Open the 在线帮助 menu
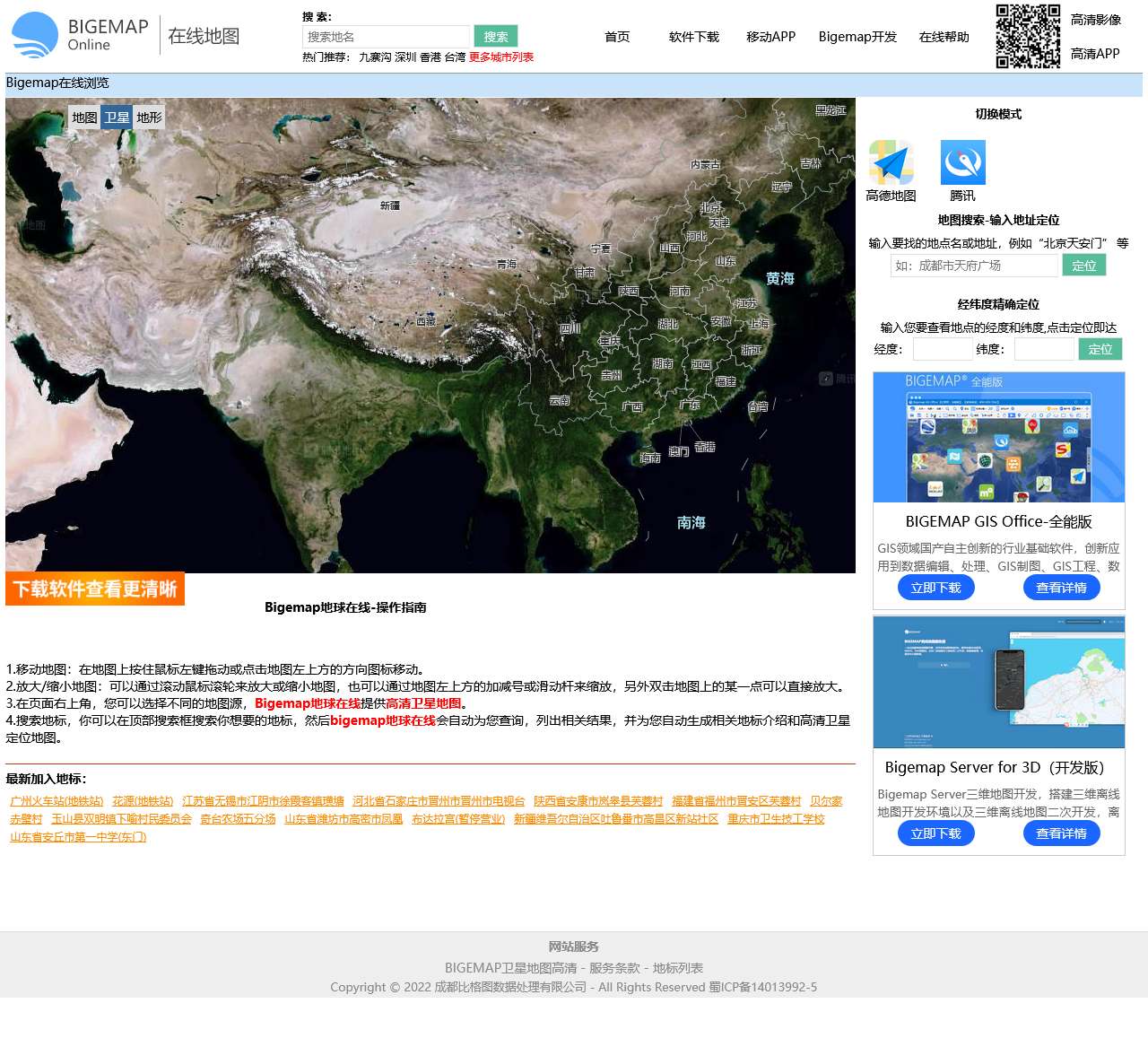This screenshot has height=1047, width=1148. (x=944, y=37)
